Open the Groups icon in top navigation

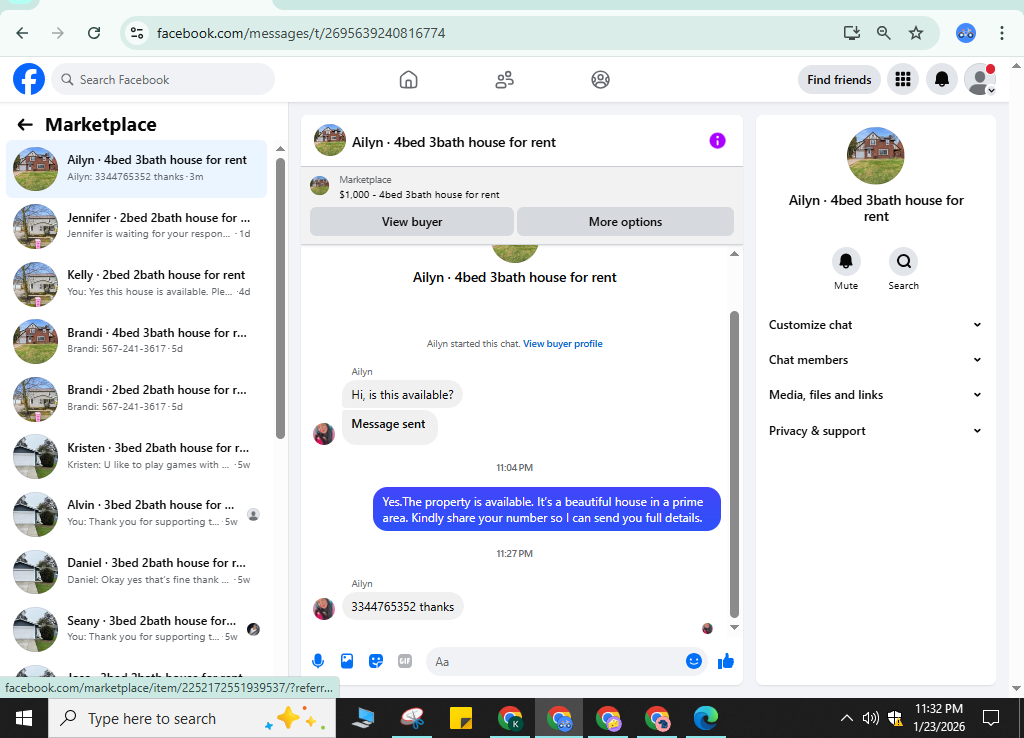[x=600, y=80]
